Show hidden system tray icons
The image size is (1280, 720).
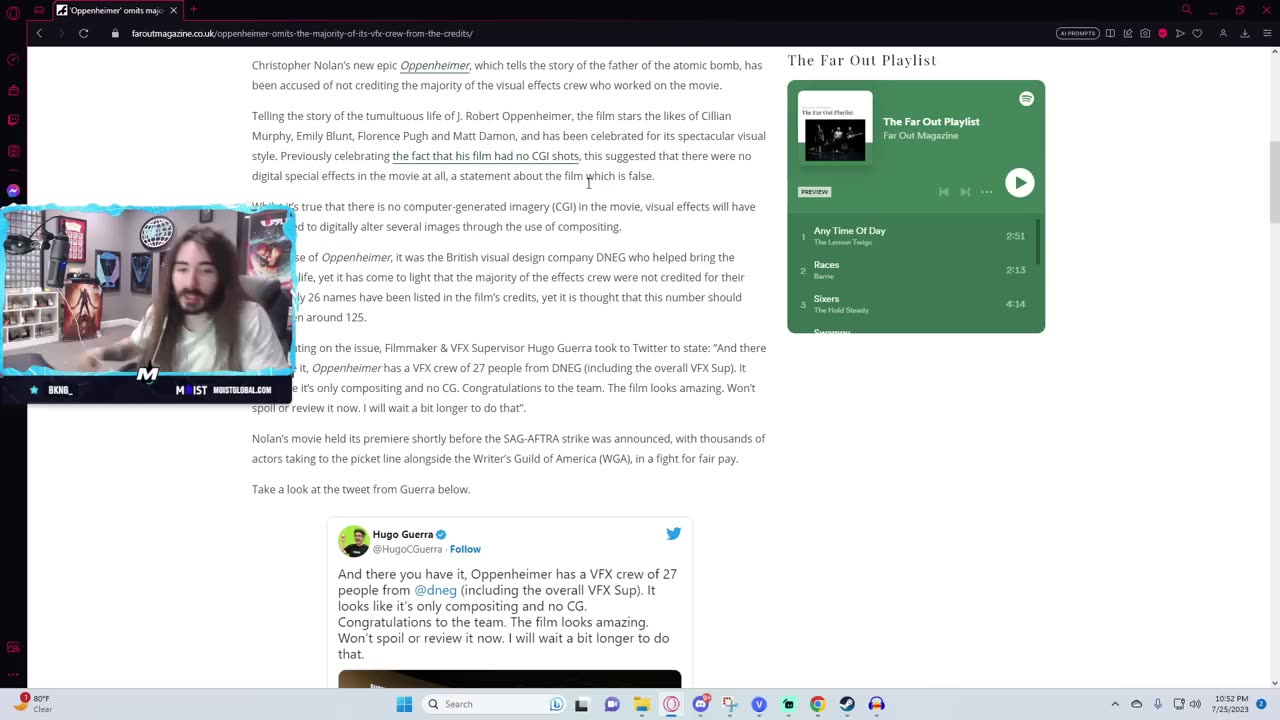(1115, 704)
